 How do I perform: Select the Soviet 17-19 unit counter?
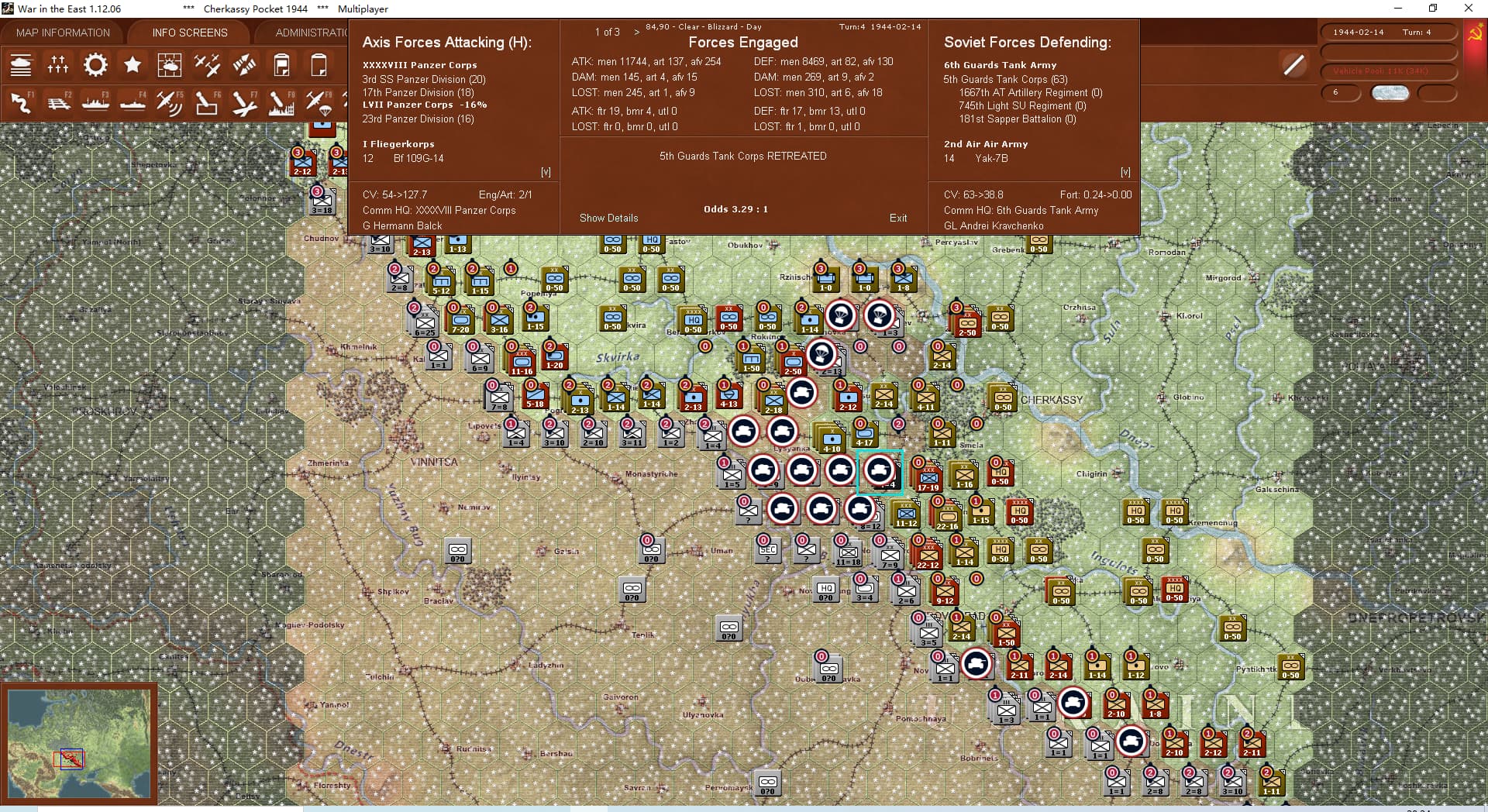pos(928,478)
